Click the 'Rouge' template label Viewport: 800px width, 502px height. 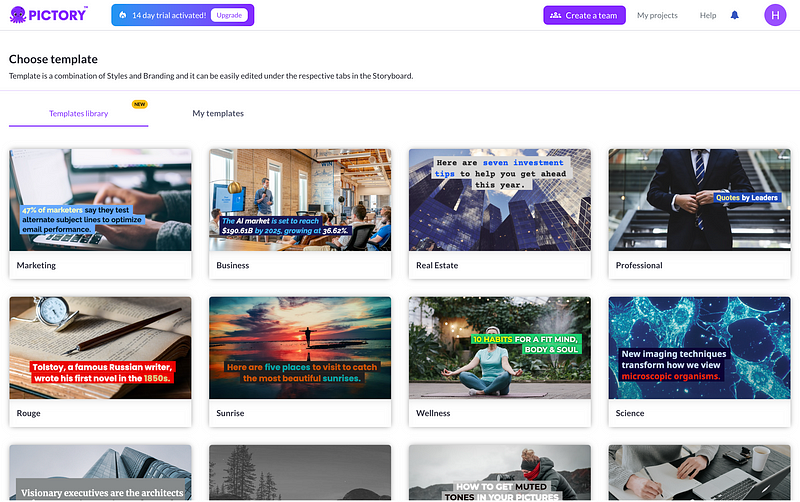coord(29,413)
